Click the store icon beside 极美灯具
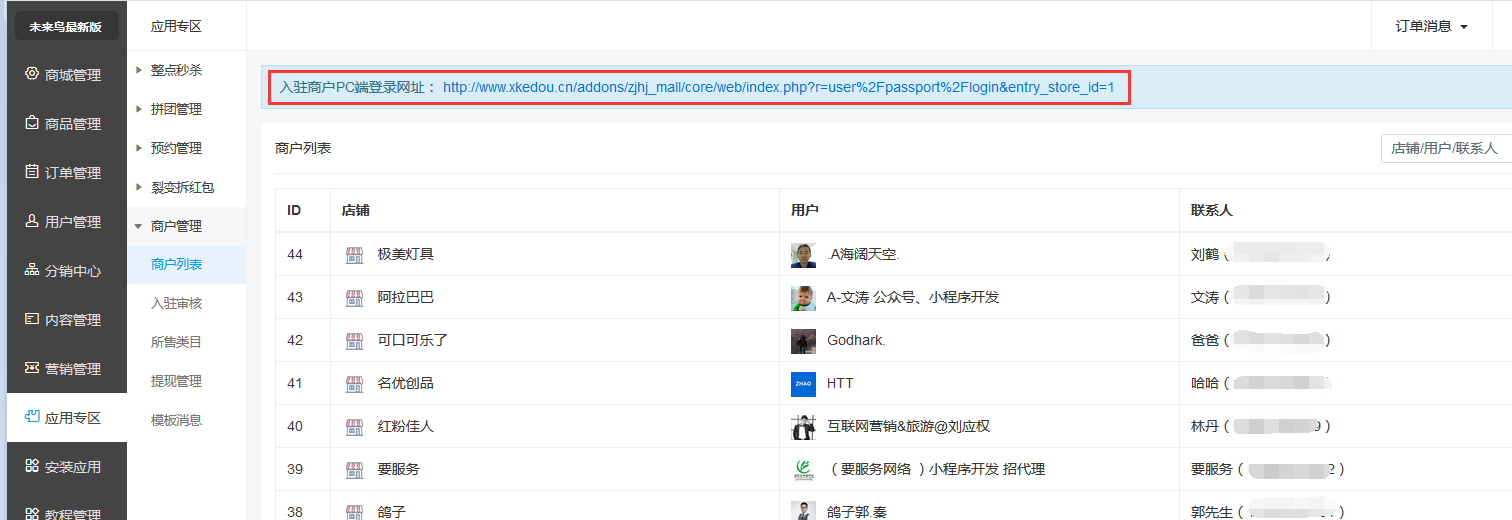The width and height of the screenshot is (1512, 520). click(354, 255)
